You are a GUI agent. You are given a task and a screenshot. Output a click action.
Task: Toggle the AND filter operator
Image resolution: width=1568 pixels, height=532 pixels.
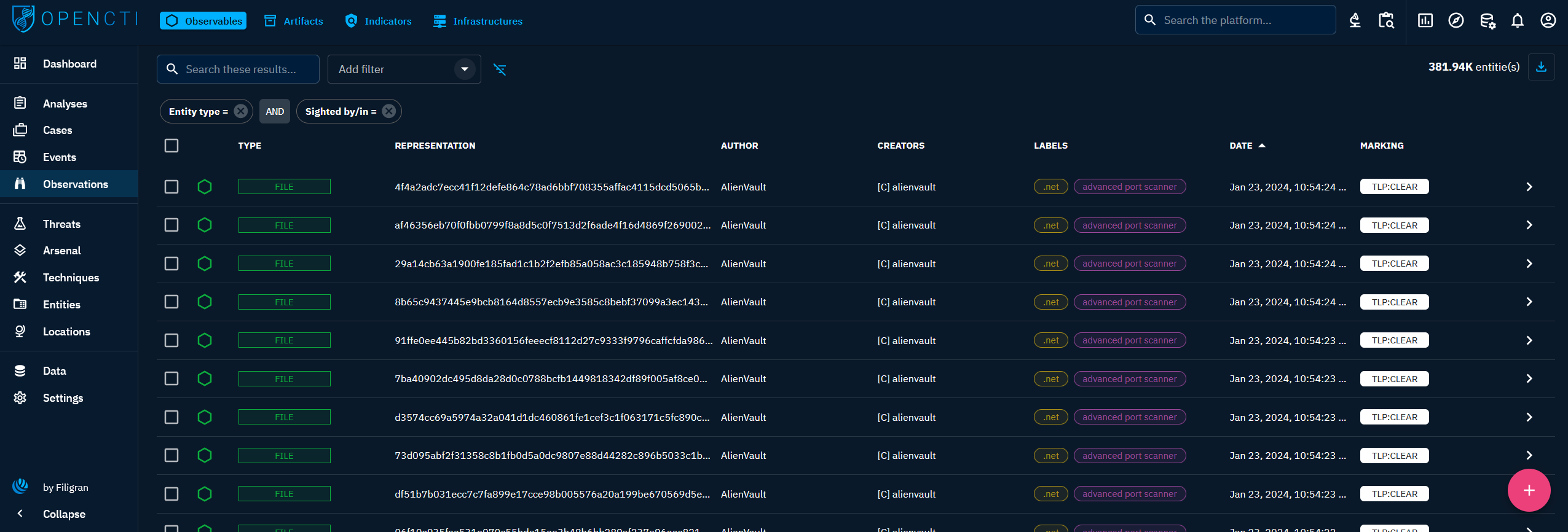tap(274, 111)
